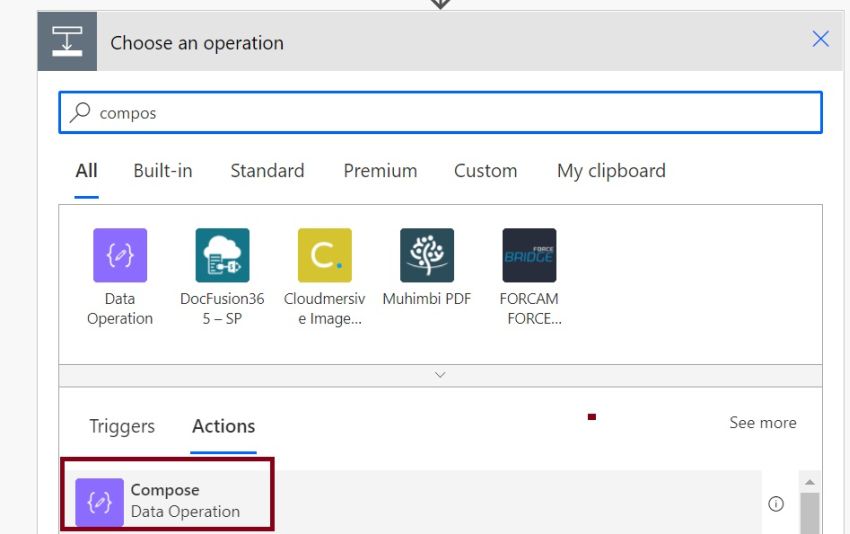This screenshot has height=534, width=850.
Task: Expand the connectors list chevron
Action: pos(440,375)
